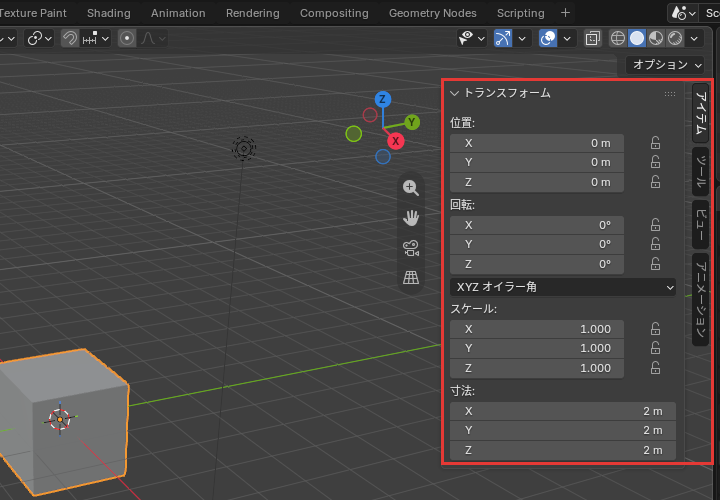Open the オプション dropdown
The width and height of the screenshot is (720, 500).
pos(664,65)
